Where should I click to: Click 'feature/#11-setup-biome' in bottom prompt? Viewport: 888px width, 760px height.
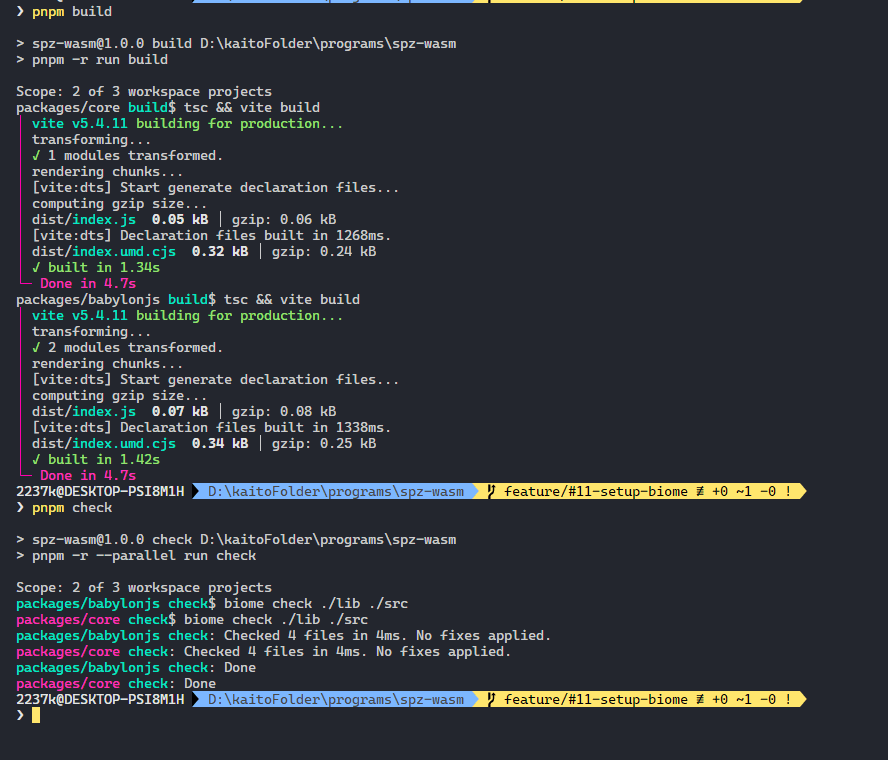pos(596,699)
